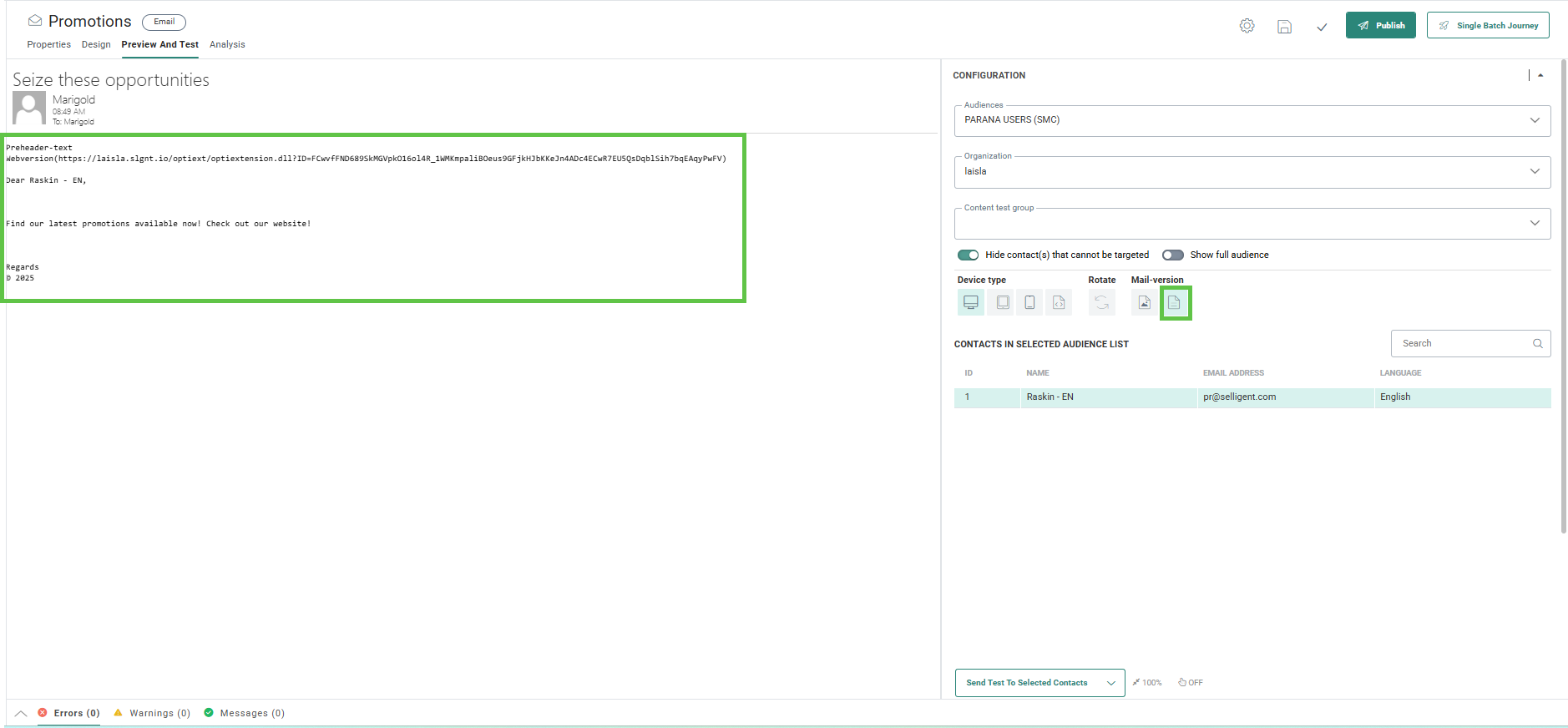
Task: Switch preview to tablet device
Action: click(x=1002, y=302)
